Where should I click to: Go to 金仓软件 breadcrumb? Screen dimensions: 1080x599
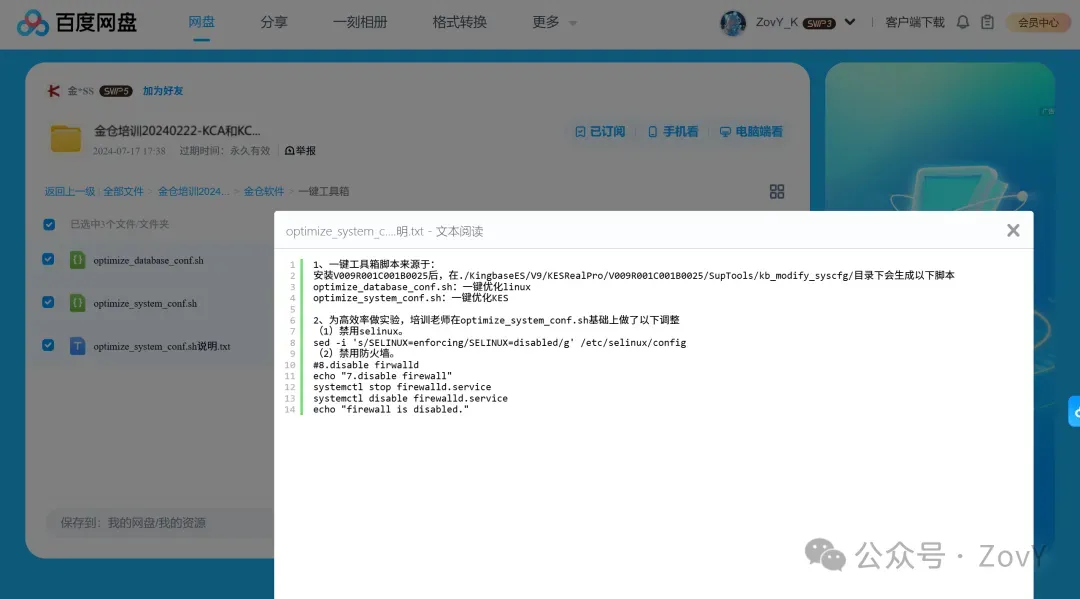tap(263, 191)
